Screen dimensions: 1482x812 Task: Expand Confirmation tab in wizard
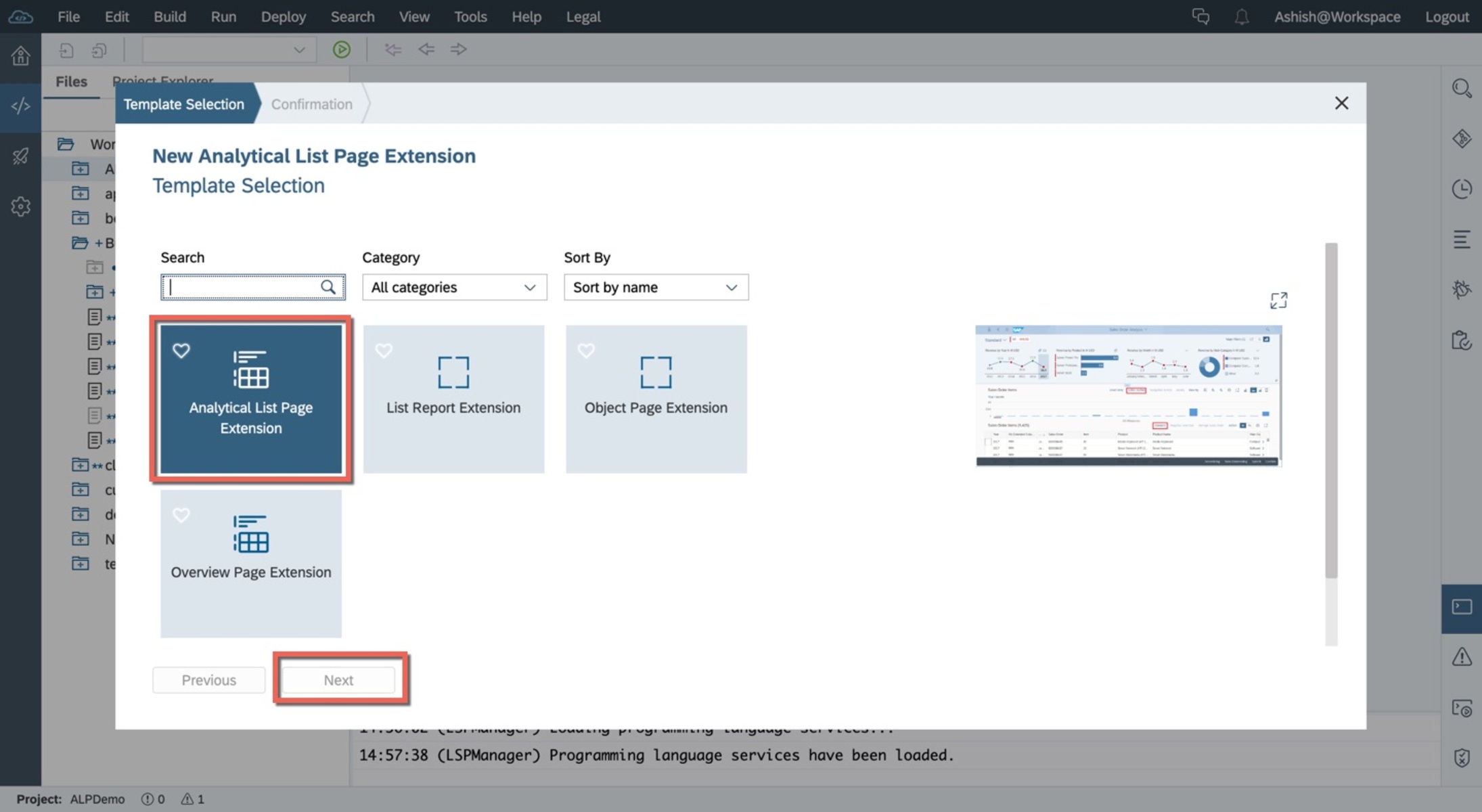click(x=312, y=103)
